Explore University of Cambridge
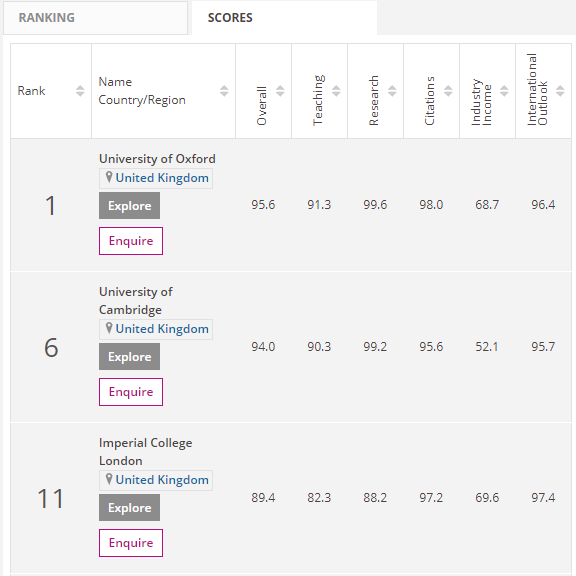The width and height of the screenshot is (576, 576). click(129, 357)
